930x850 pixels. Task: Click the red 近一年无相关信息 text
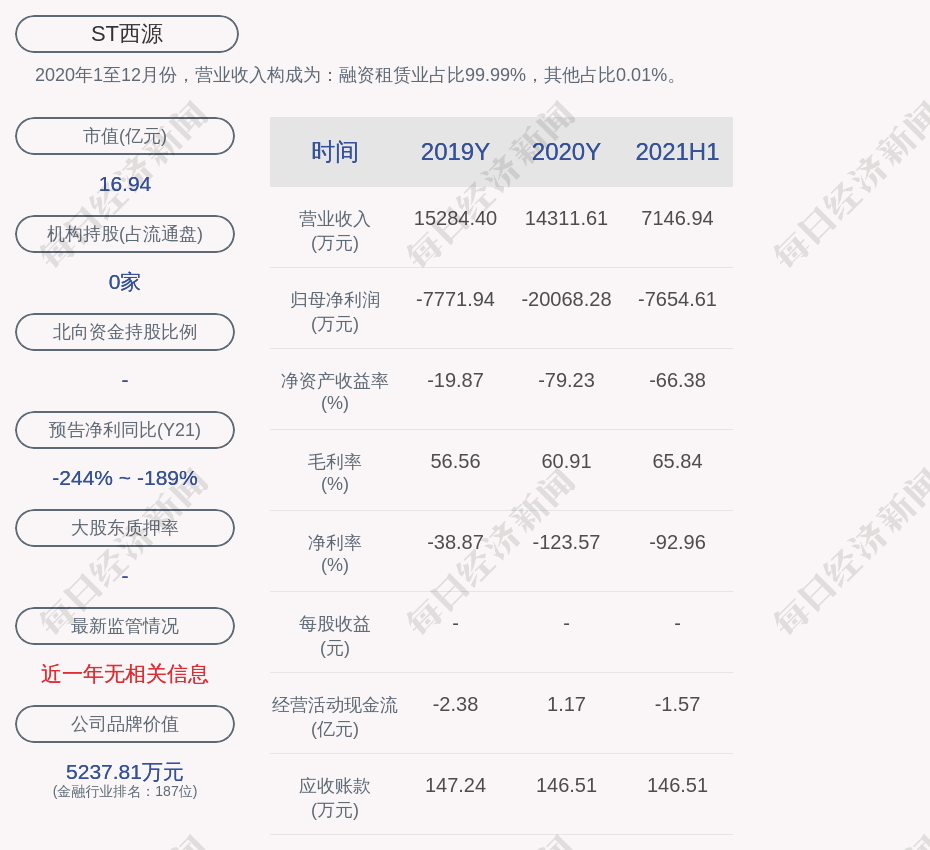125,674
